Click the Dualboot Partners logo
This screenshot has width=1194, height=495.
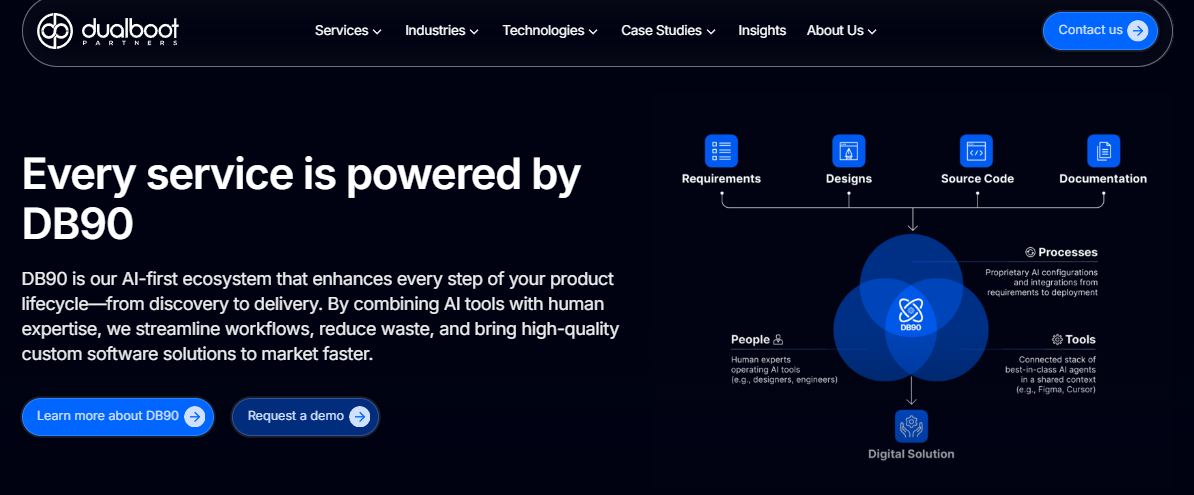(x=107, y=30)
